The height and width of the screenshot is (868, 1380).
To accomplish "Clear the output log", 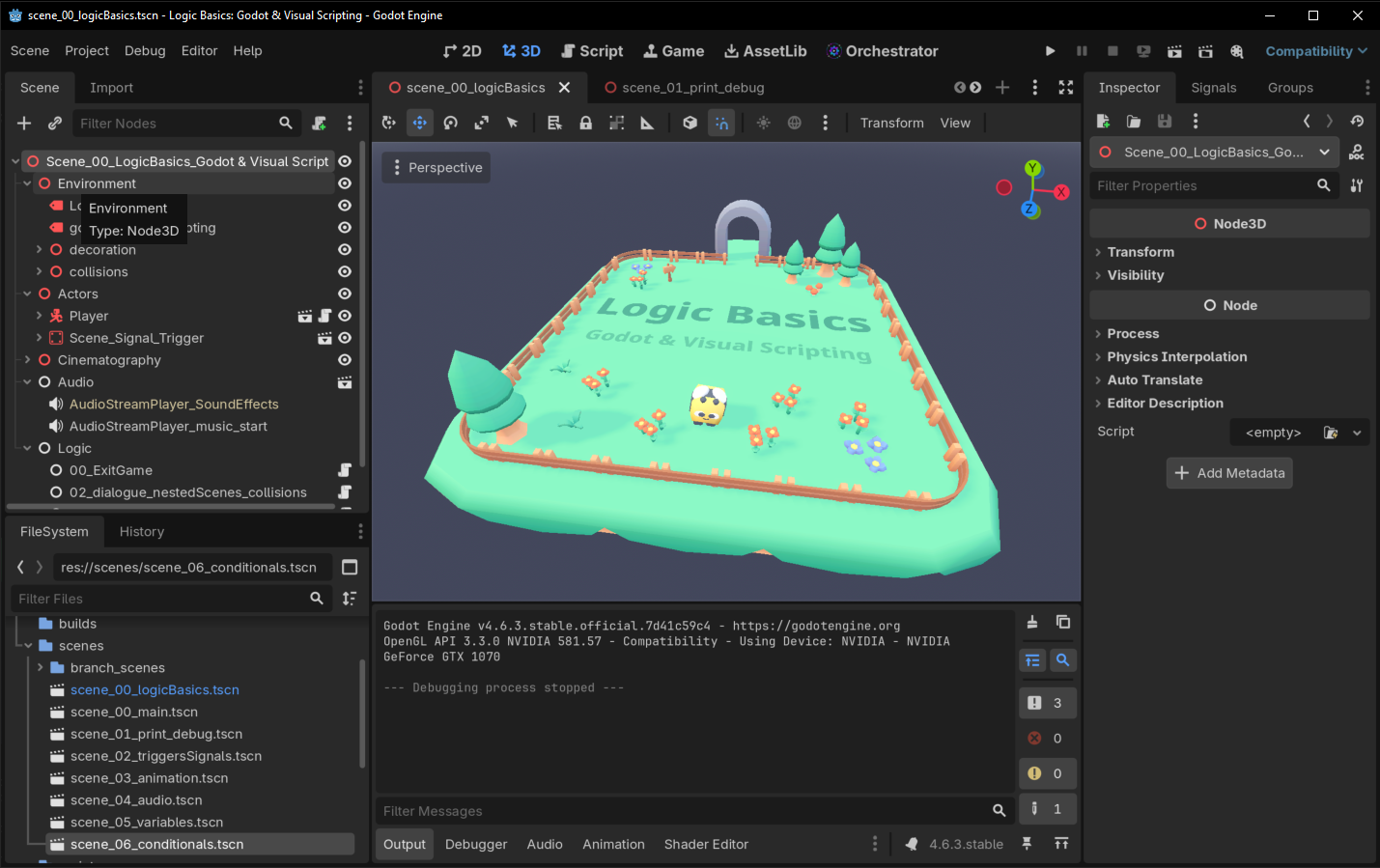I will pyautogui.click(x=1032, y=622).
